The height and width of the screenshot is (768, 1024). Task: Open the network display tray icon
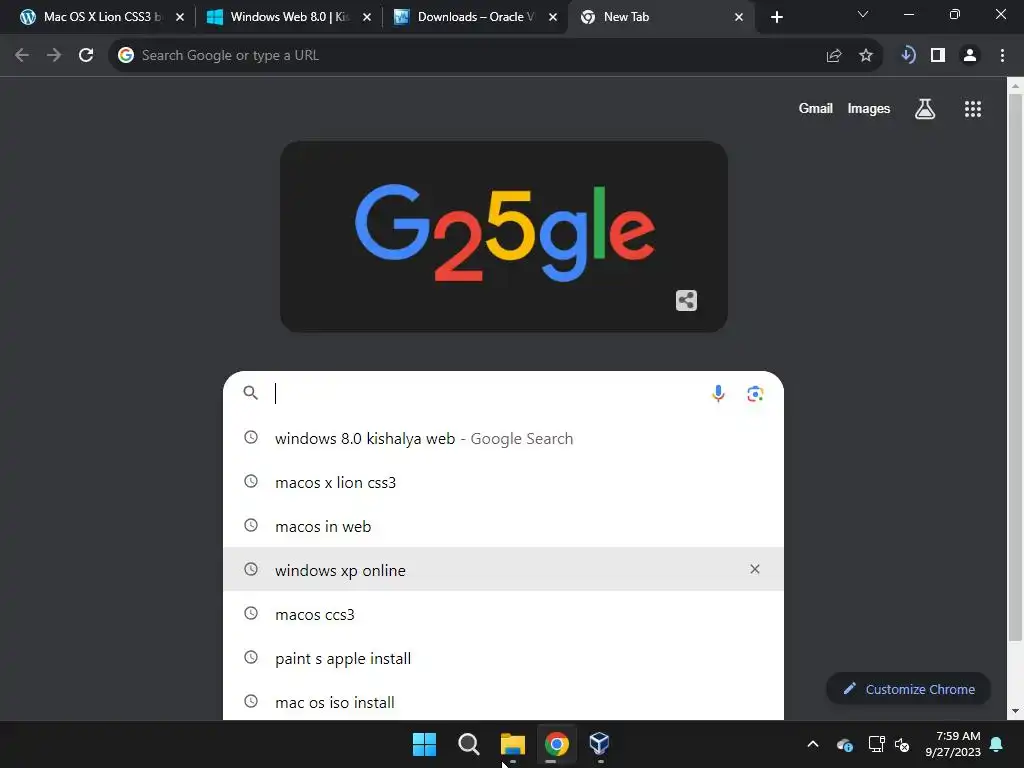pyautogui.click(x=876, y=744)
